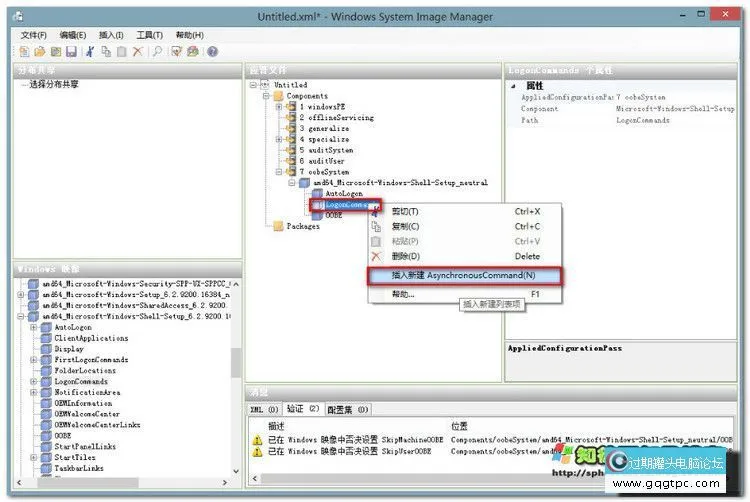
Task: Click the red X delete toolbar icon
Action: (x=137, y=51)
